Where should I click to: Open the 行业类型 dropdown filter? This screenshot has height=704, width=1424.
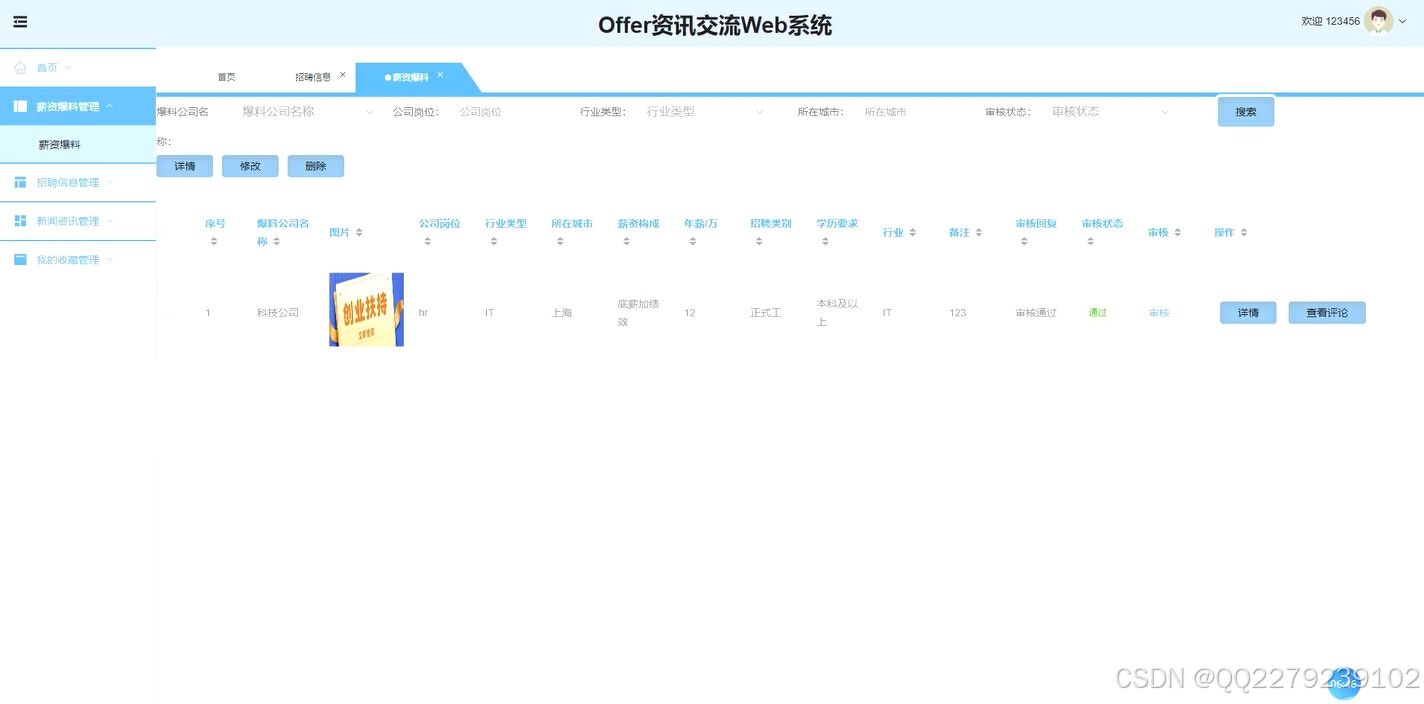pyautogui.click(x=705, y=111)
